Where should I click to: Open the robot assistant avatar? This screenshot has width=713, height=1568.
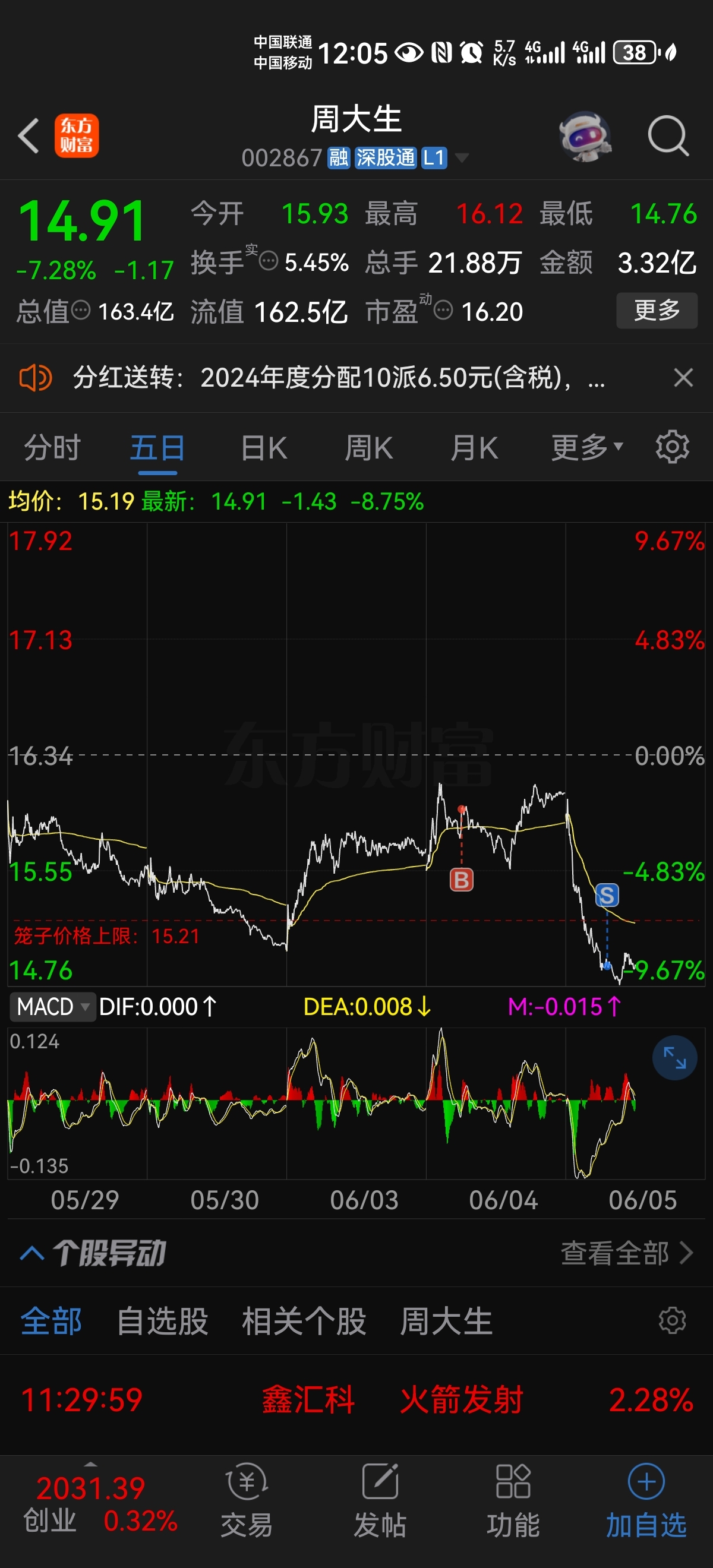[585, 137]
